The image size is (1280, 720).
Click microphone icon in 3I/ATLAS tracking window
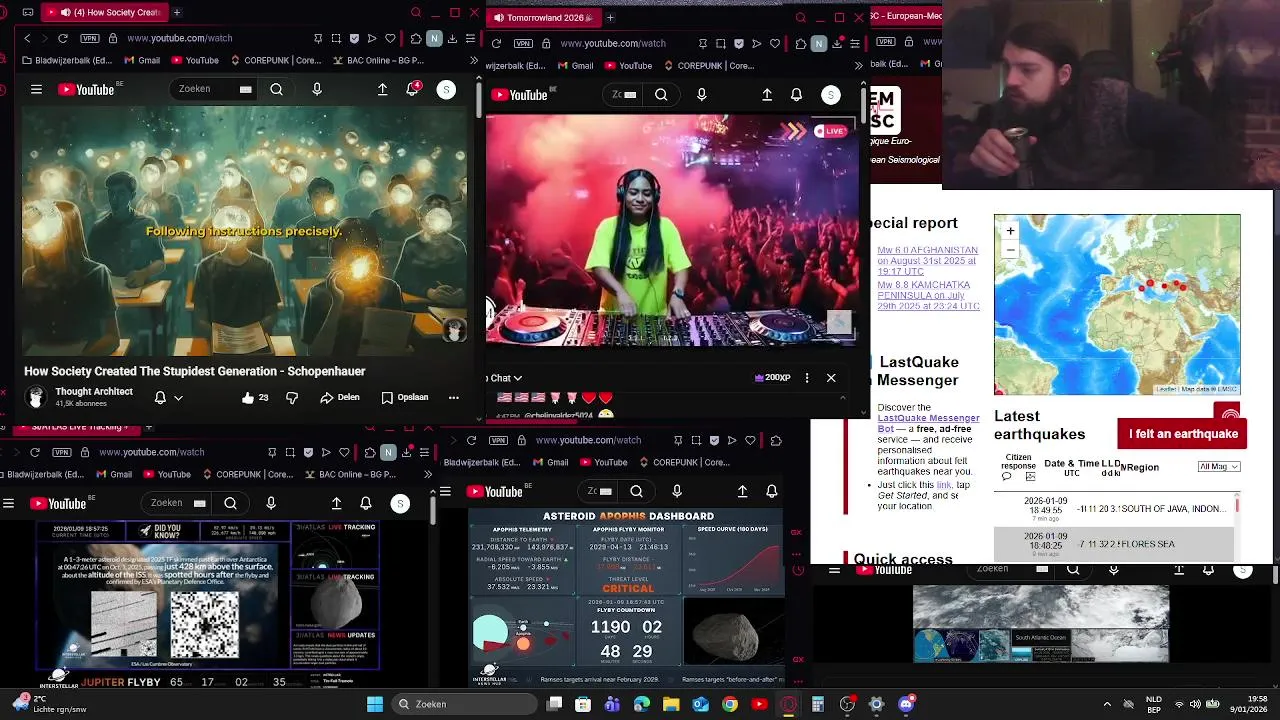pyautogui.click(x=271, y=503)
